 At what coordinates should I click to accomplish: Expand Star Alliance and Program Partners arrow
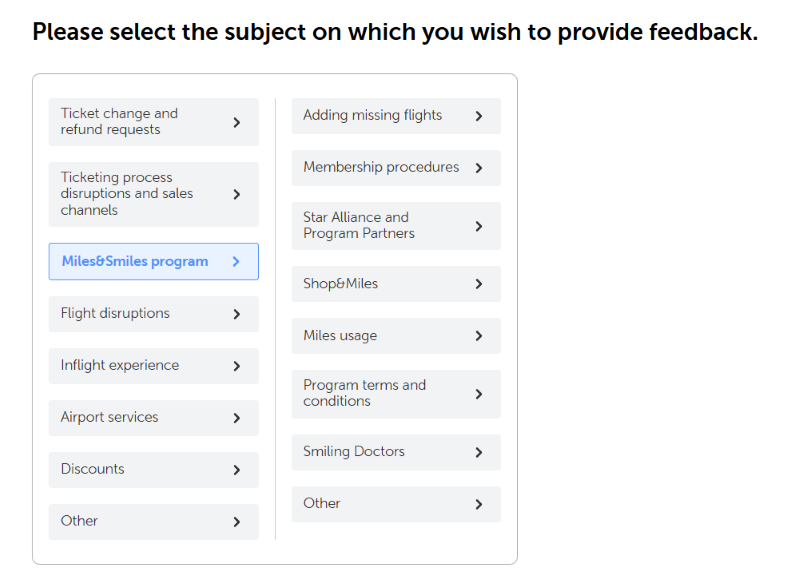(478, 226)
